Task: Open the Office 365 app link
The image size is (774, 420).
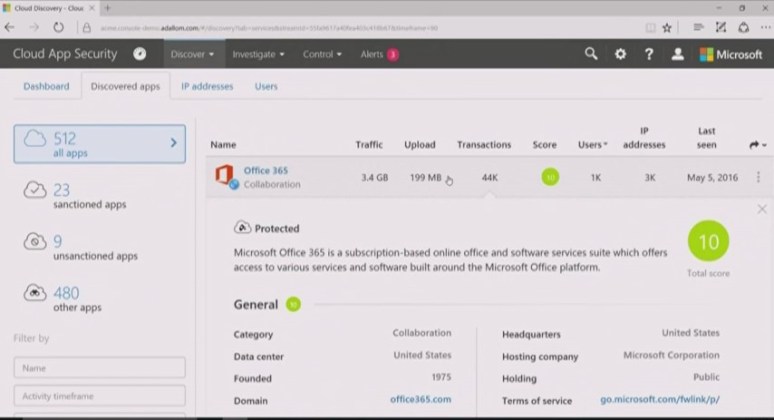Action: tap(266, 170)
